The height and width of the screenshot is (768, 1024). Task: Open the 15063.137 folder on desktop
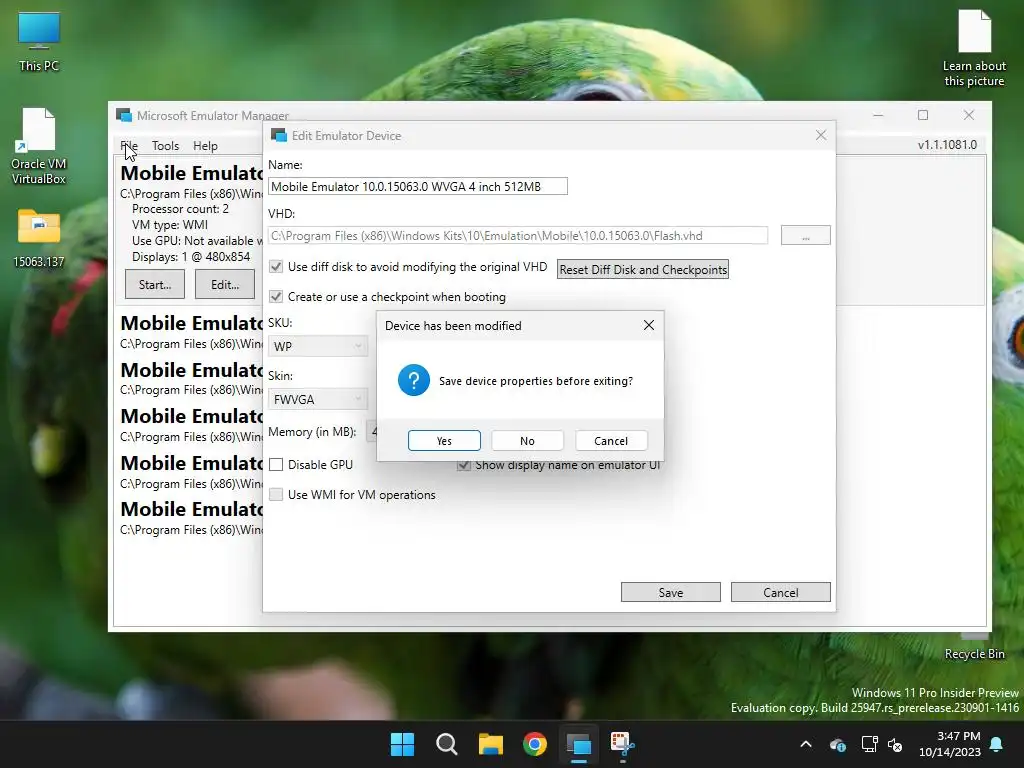tap(39, 238)
